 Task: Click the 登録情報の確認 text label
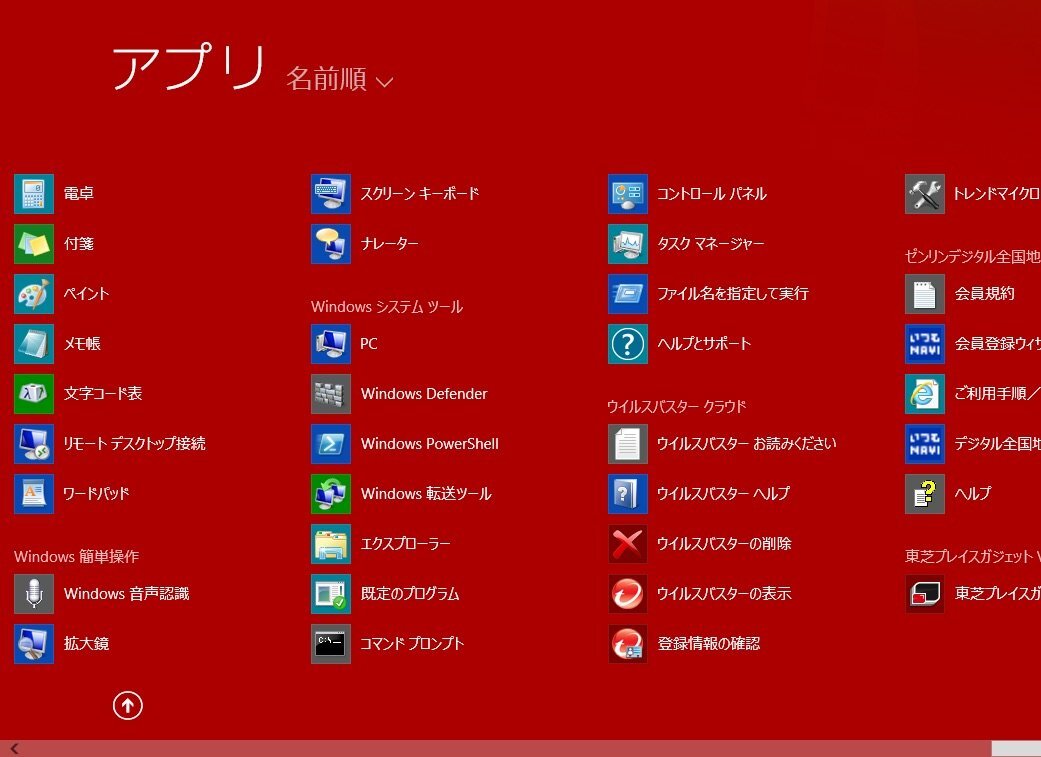pos(708,643)
